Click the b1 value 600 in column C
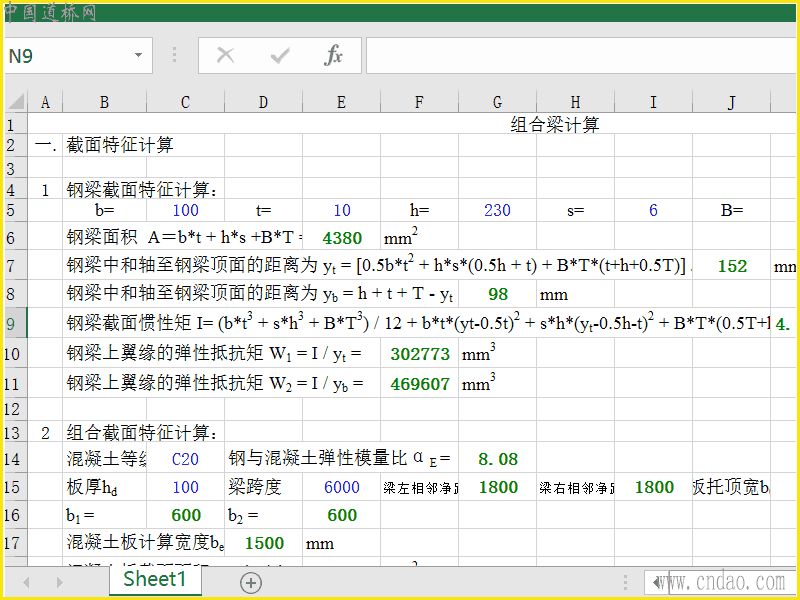 (x=186, y=515)
